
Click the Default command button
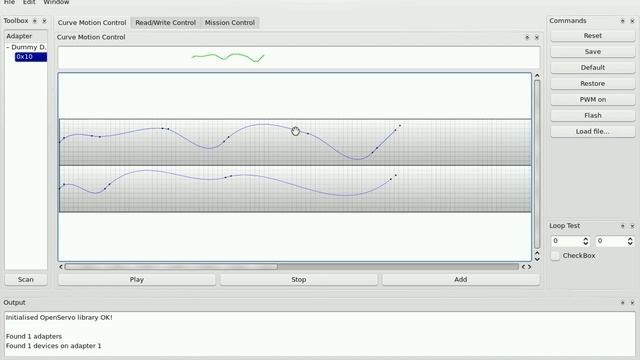(593, 68)
